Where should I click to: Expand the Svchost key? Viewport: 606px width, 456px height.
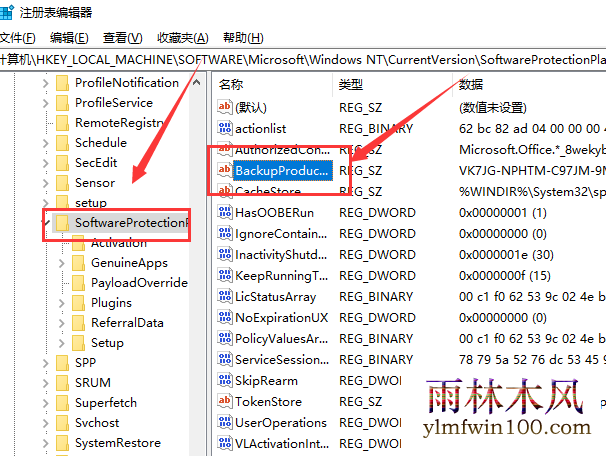tap(46, 423)
